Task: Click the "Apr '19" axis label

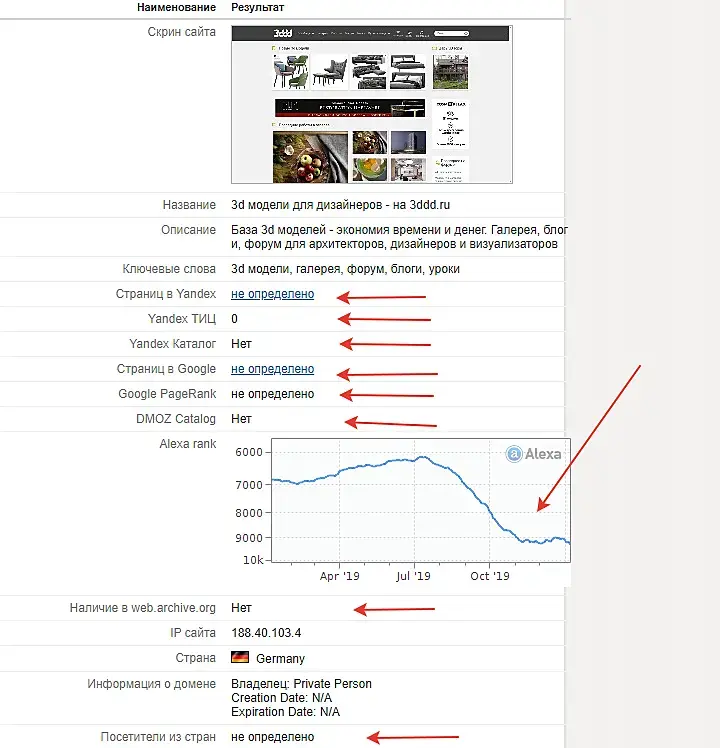Action: pyautogui.click(x=340, y=576)
